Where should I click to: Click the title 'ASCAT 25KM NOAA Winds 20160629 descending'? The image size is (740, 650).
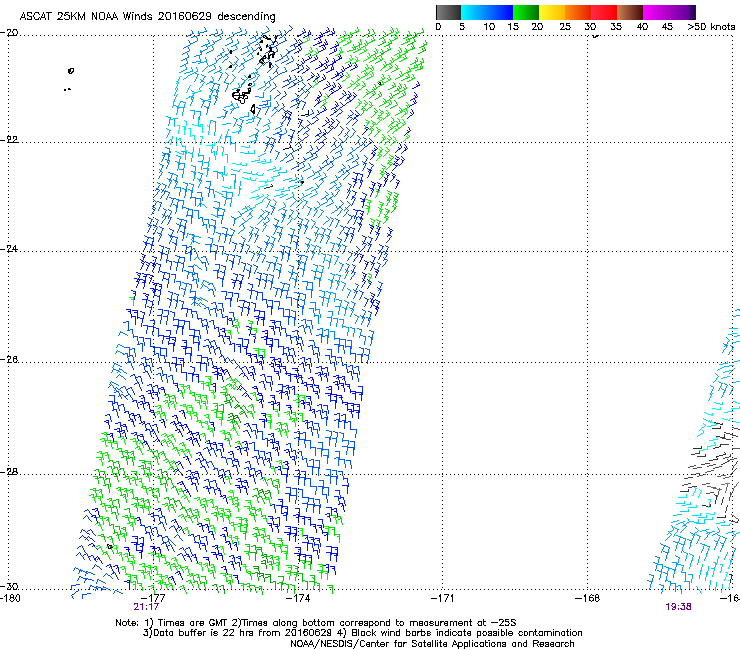click(147, 17)
